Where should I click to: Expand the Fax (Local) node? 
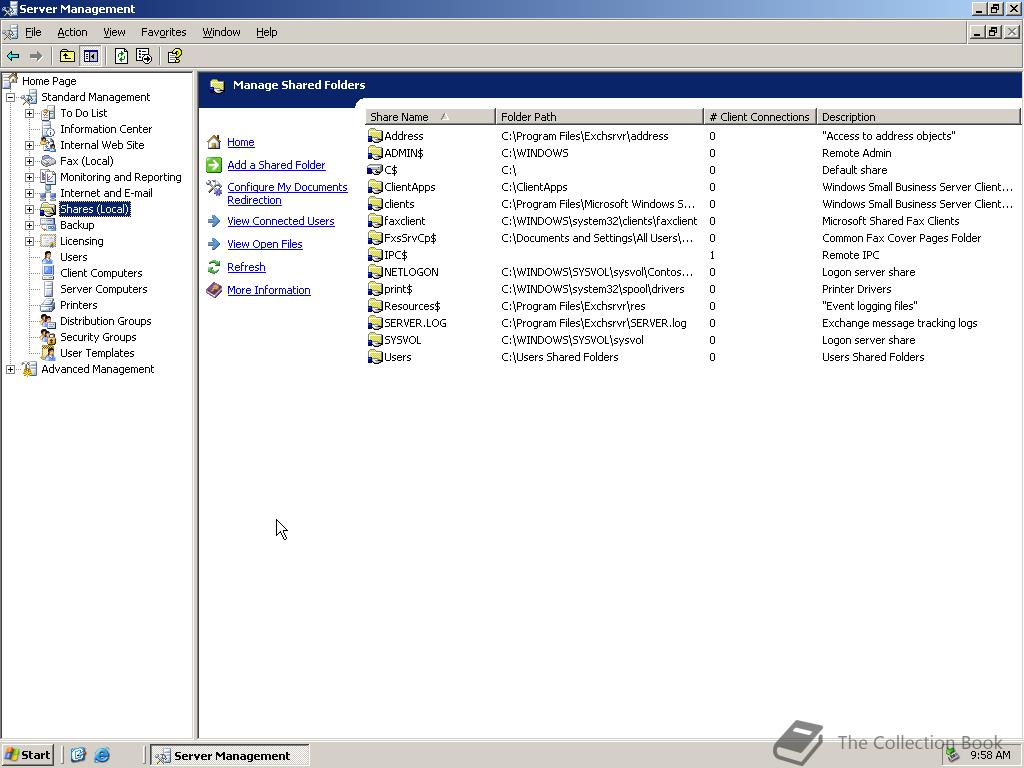(29, 161)
